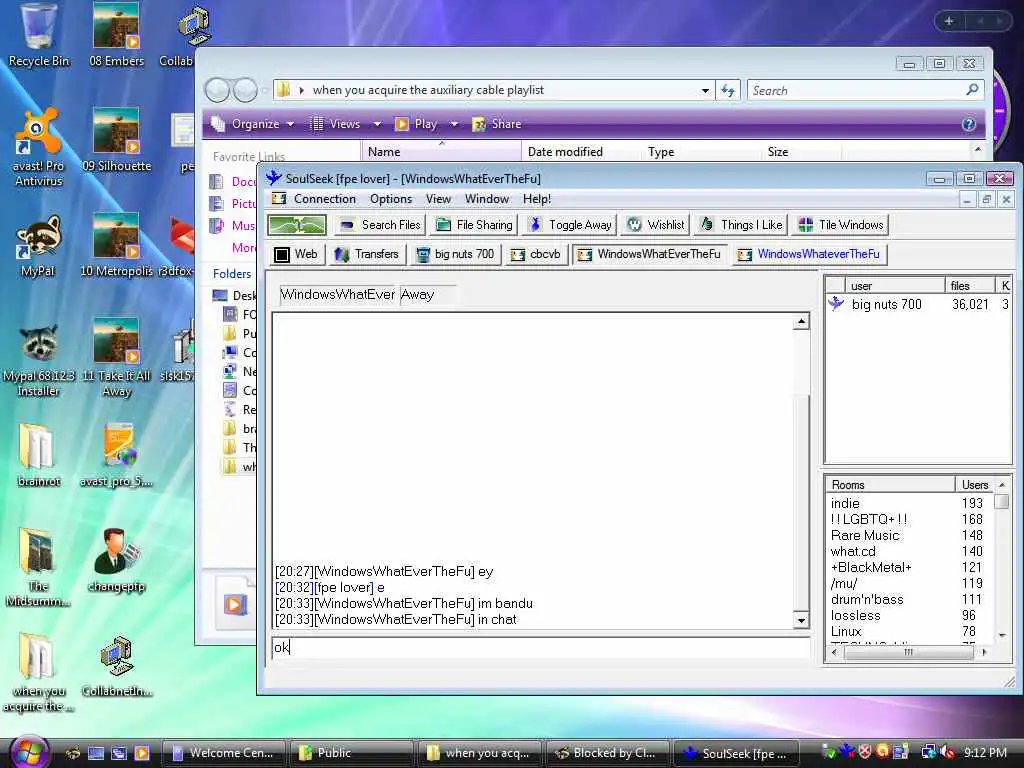This screenshot has width=1024, height=768.
Task: Click the Explorer Search box
Action: click(865, 90)
